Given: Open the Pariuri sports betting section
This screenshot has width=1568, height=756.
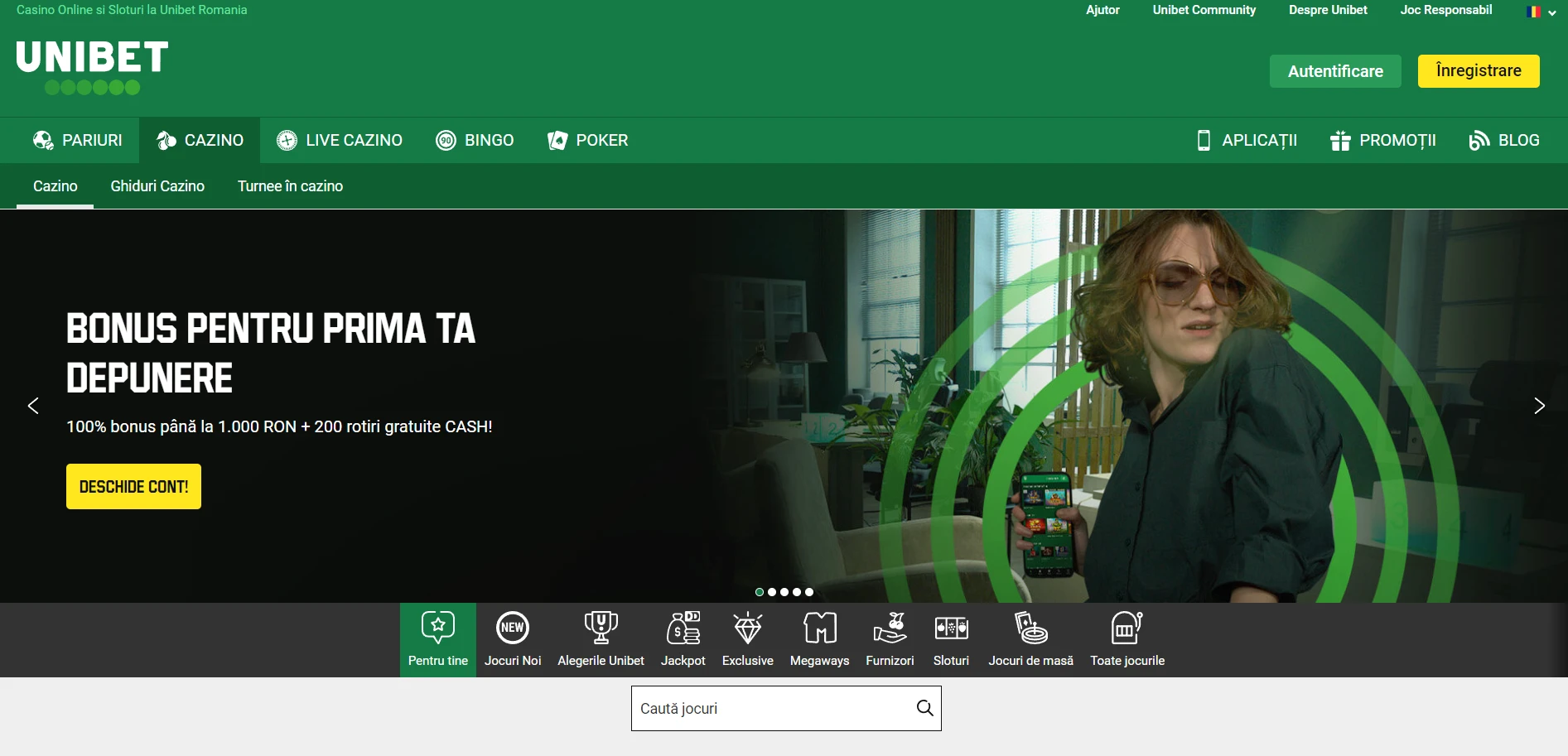Looking at the screenshot, I should tap(77, 140).
